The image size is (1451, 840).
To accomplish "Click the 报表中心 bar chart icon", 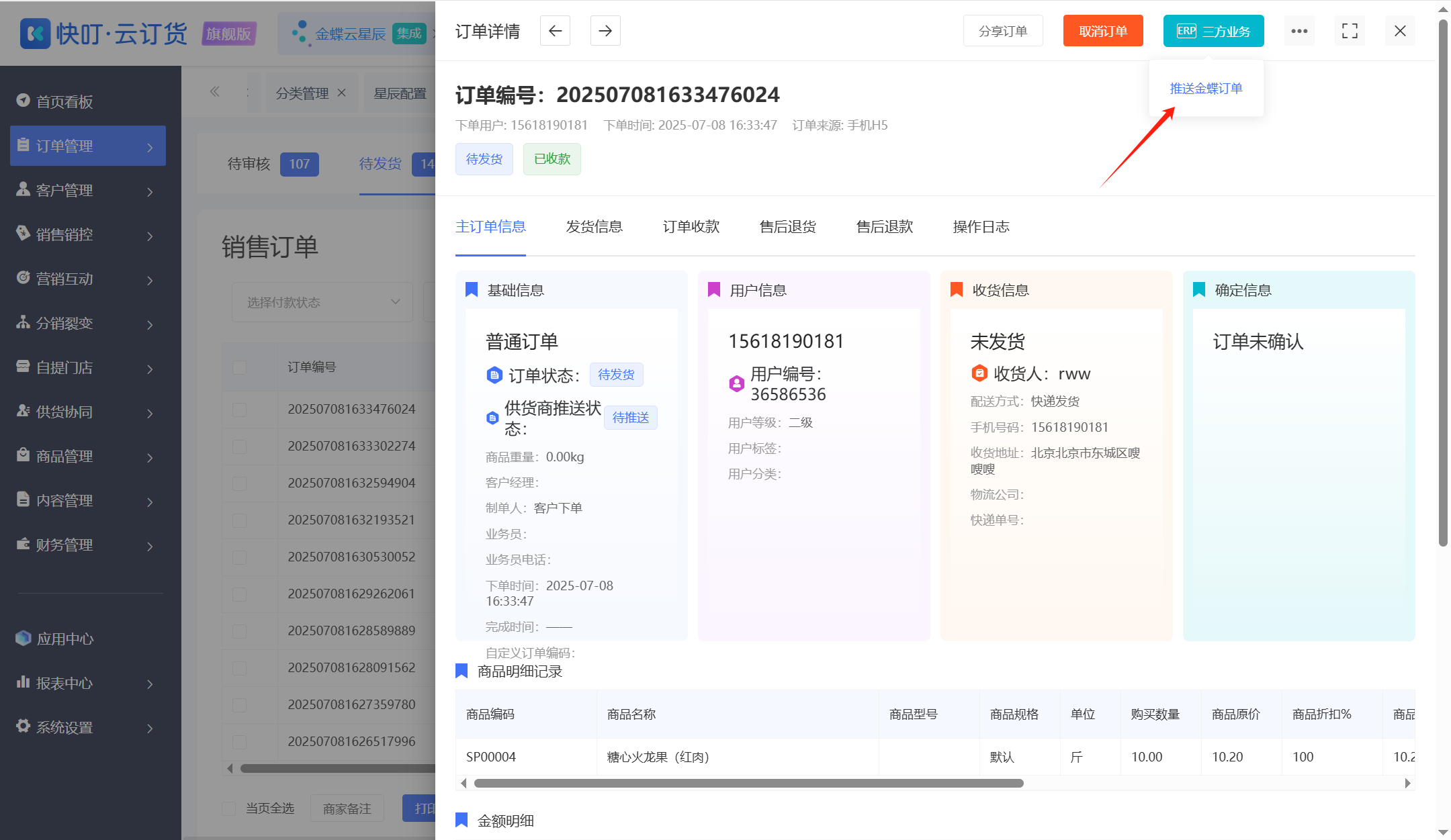I will 24,682.
